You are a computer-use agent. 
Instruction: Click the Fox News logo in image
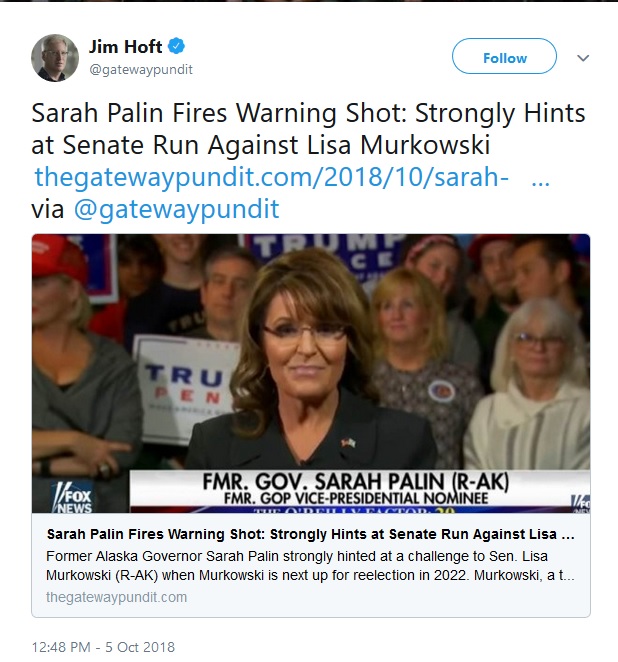(72, 496)
